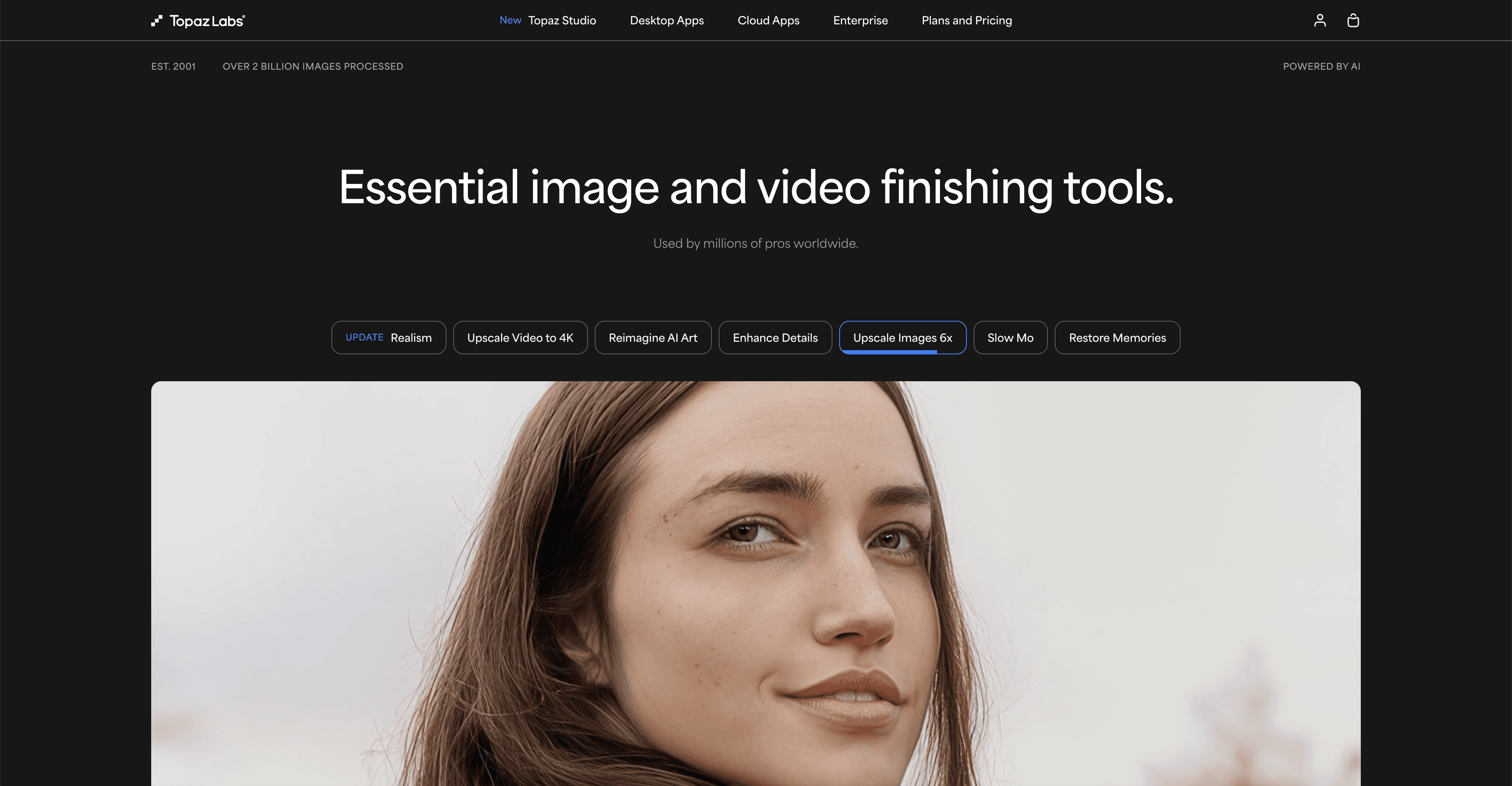Show the Restore Memories demo
Screen dimensions: 1512x786
click(1116, 338)
